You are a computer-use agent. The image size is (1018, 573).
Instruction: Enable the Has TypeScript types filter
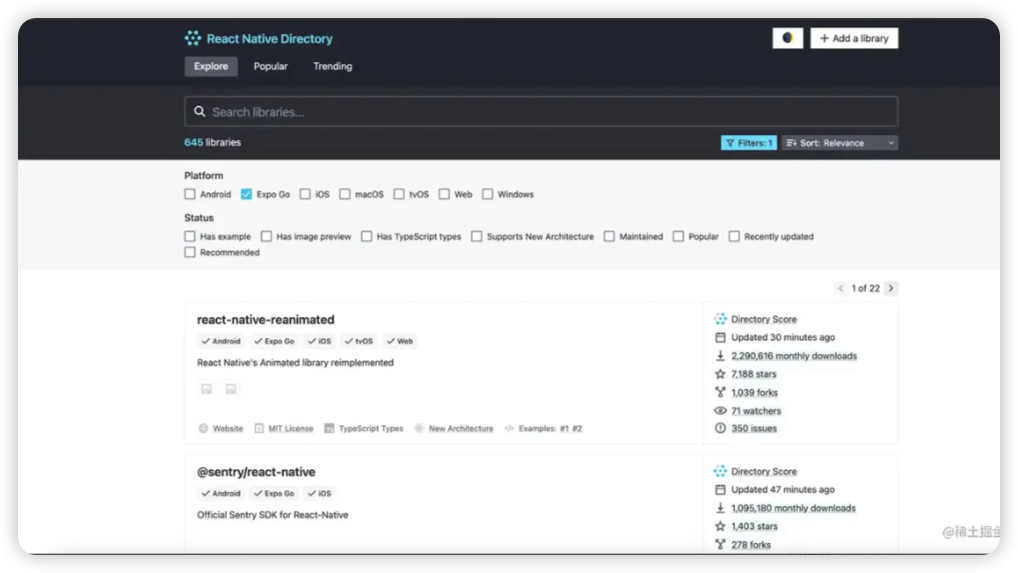click(x=367, y=236)
